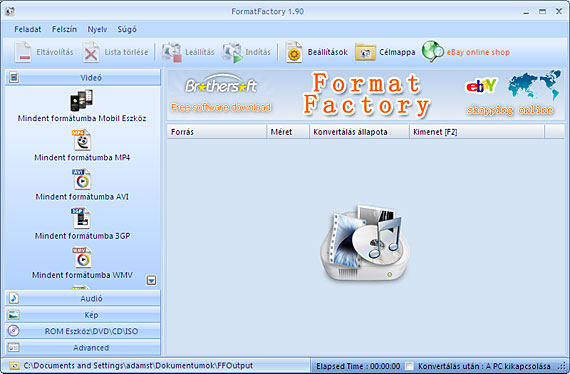The width and height of the screenshot is (570, 374).
Task: Select the AVI conversion icon
Action: [82, 179]
